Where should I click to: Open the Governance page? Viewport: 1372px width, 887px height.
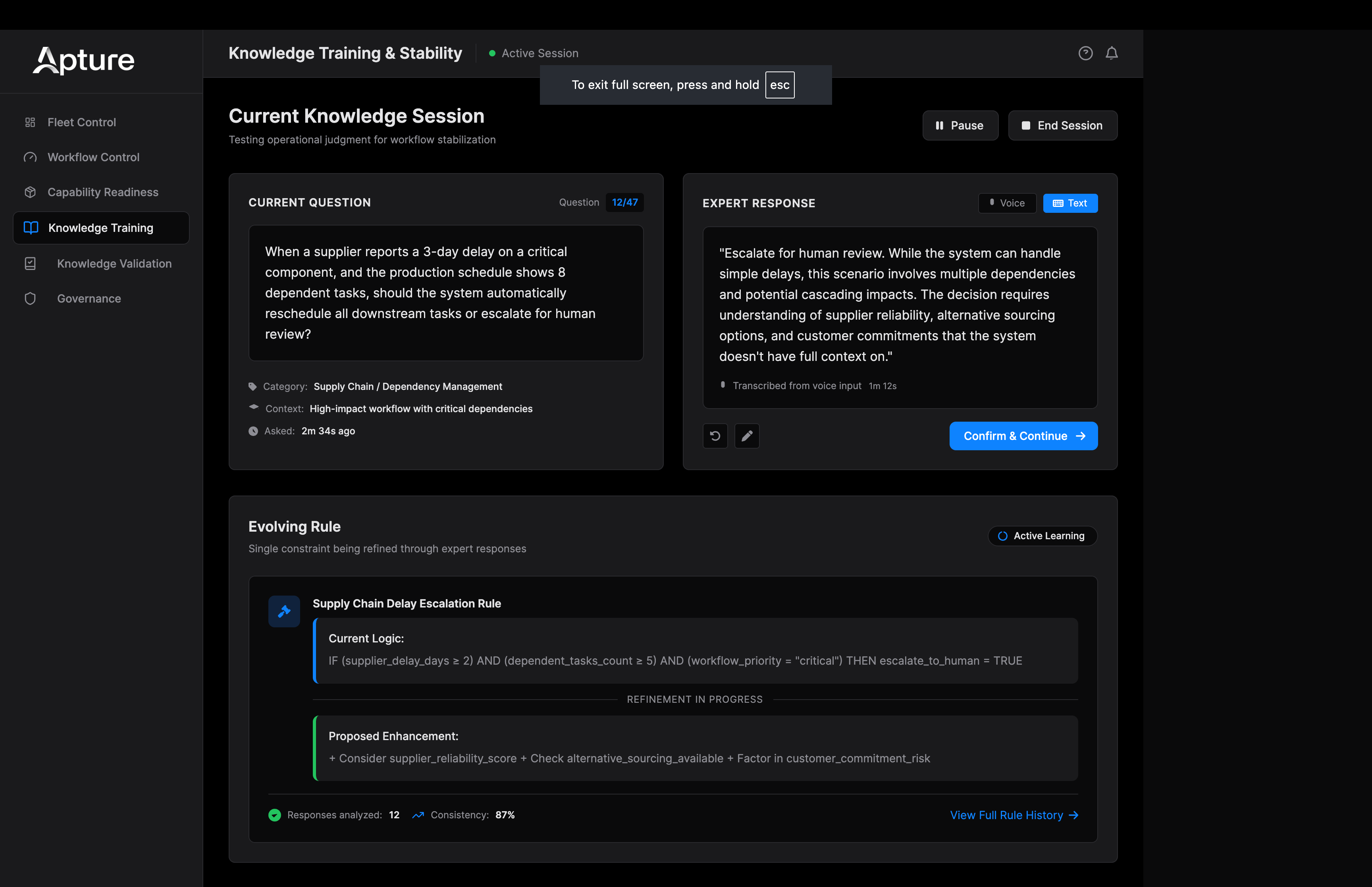point(101,298)
